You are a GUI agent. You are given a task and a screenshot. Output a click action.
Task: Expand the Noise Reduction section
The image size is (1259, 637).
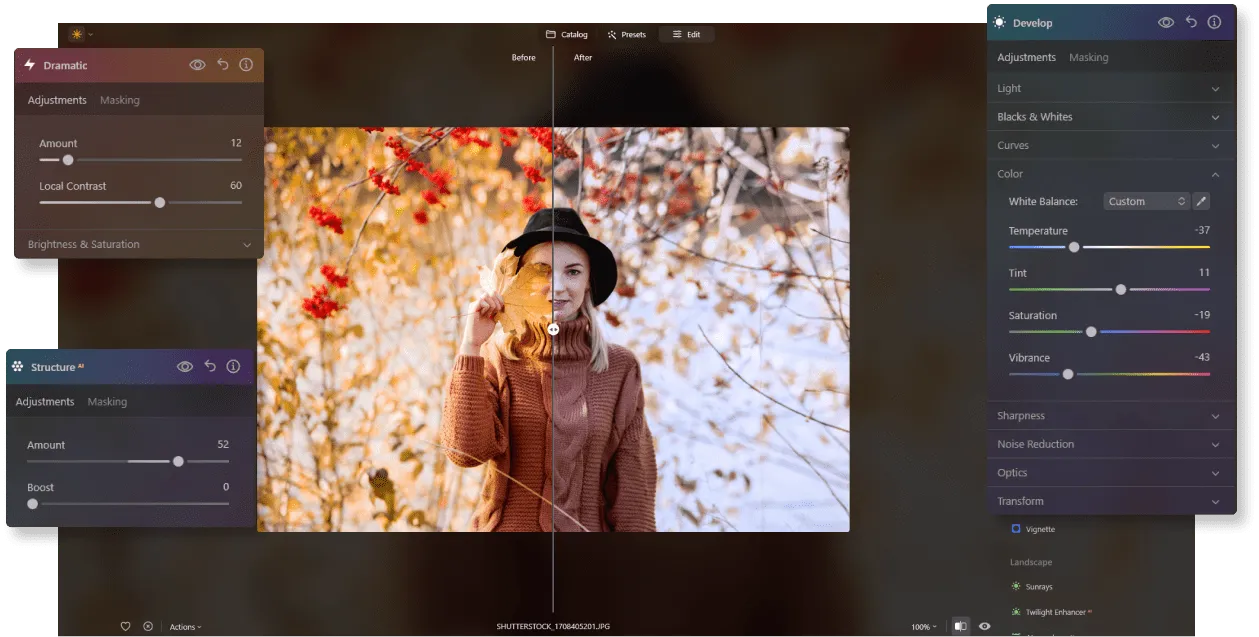click(x=1109, y=444)
